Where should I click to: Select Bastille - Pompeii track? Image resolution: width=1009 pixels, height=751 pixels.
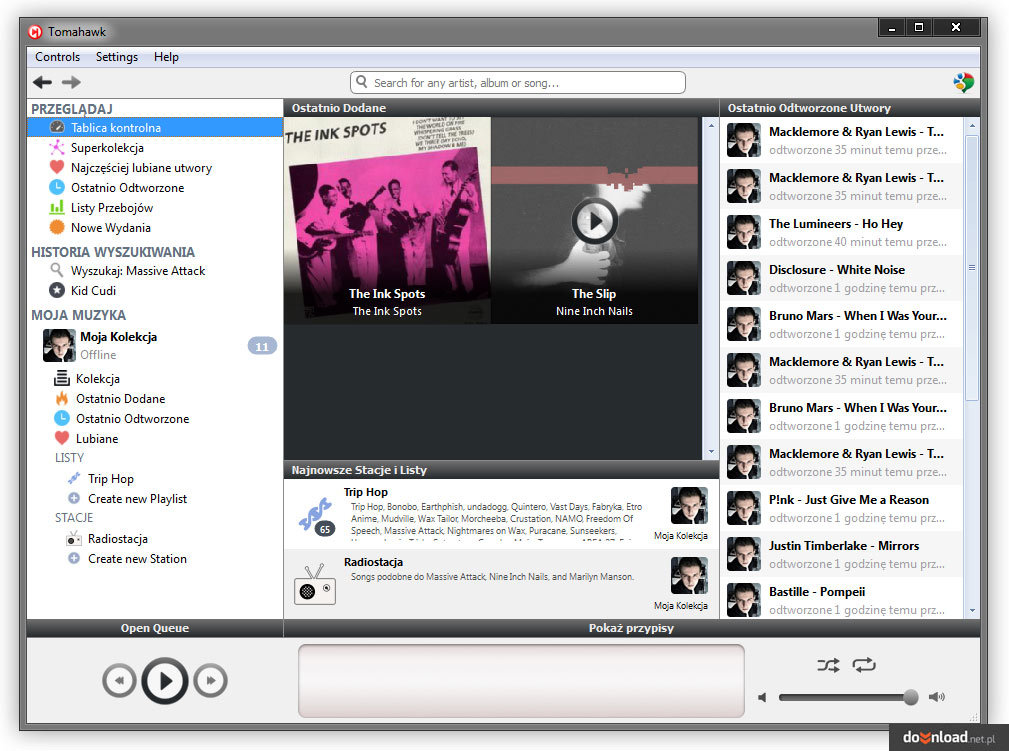[842, 600]
